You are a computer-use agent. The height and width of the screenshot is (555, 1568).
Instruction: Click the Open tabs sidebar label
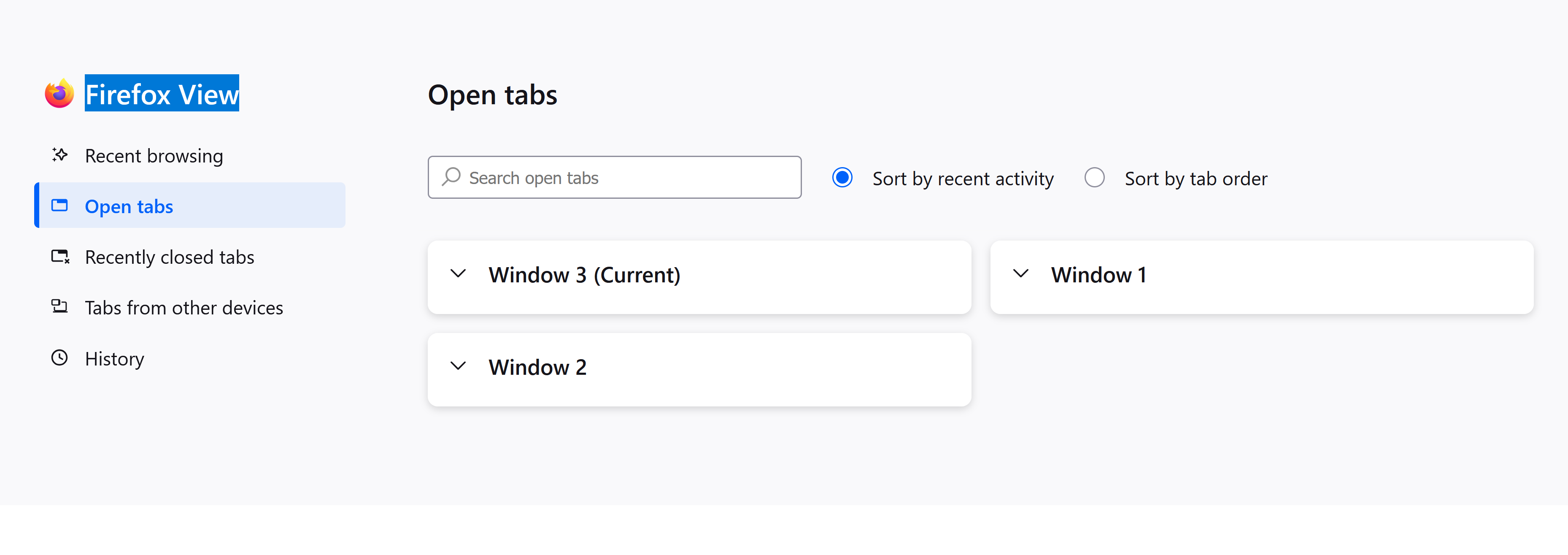click(129, 206)
